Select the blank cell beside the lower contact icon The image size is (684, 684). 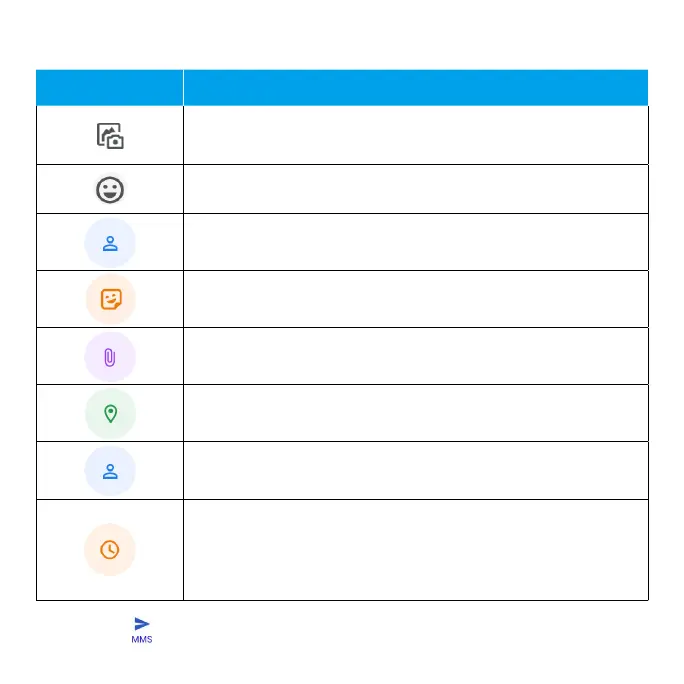click(416, 471)
